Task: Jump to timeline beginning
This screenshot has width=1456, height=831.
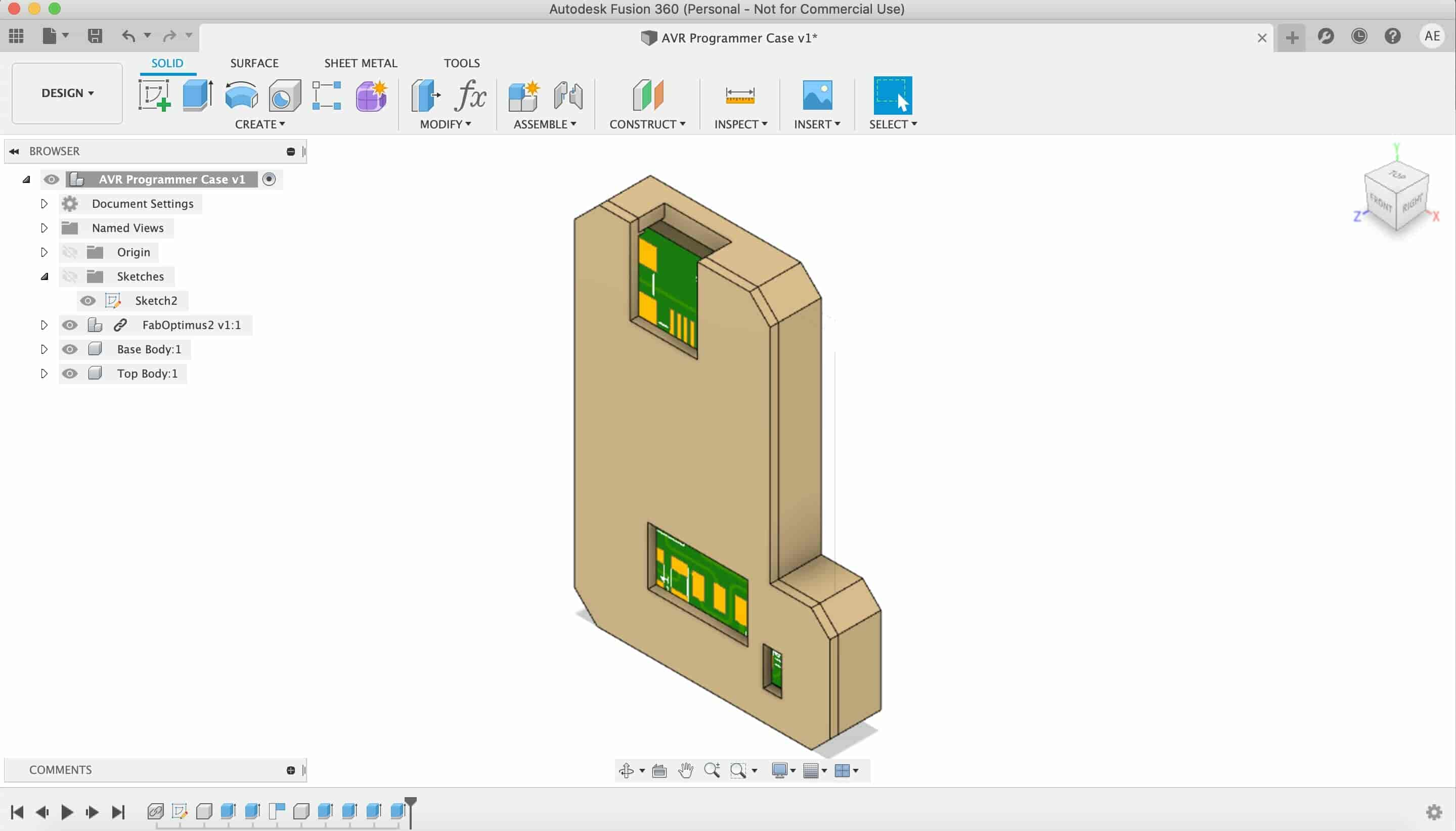Action: point(17,812)
